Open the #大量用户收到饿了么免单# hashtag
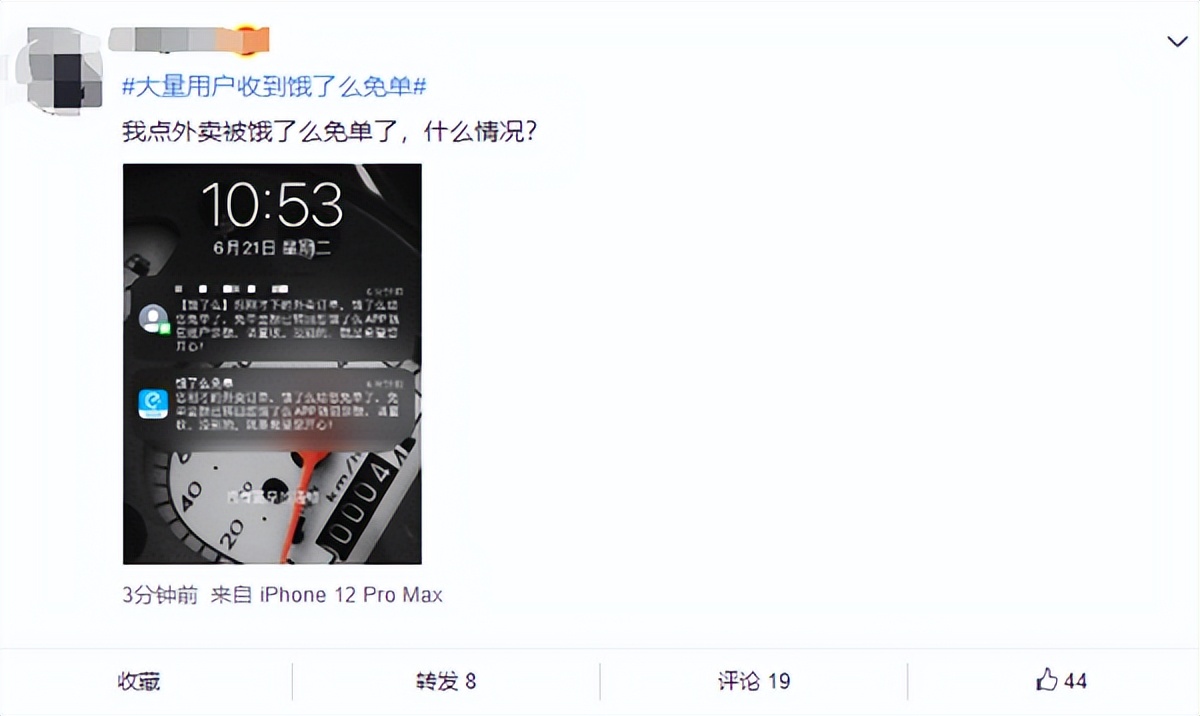The width and height of the screenshot is (1200, 716). 274,87
